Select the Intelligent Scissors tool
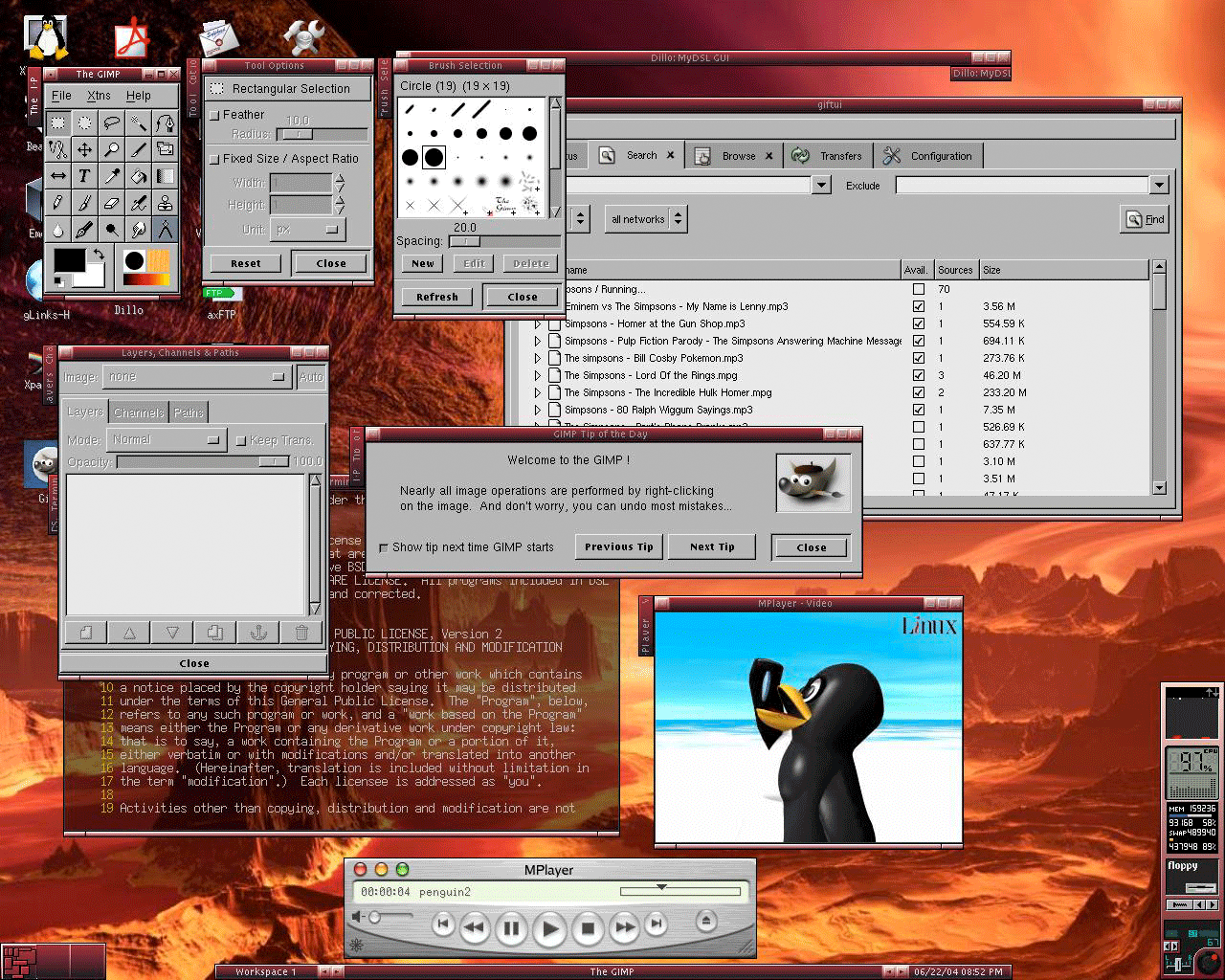The height and width of the screenshot is (980, 1225). coord(58,149)
